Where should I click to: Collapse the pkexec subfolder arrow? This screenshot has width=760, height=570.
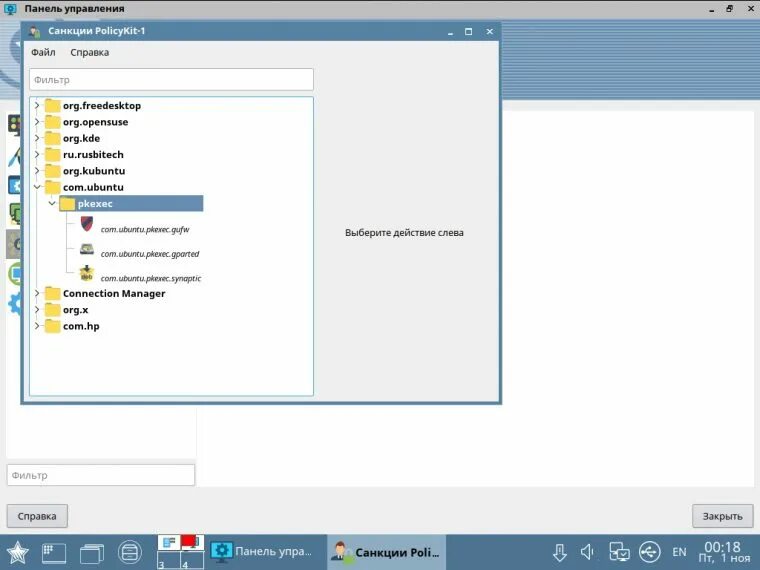[52, 204]
